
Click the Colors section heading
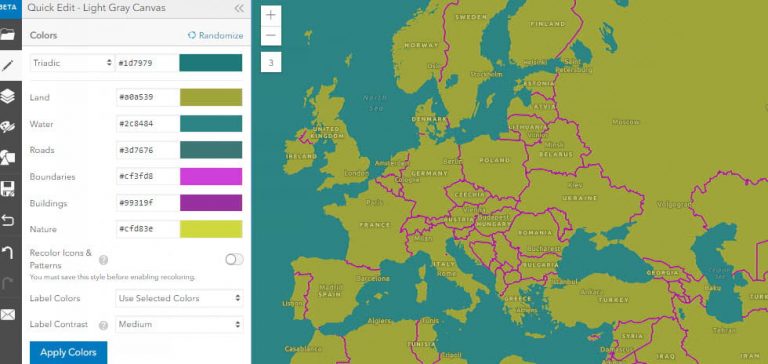click(43, 35)
